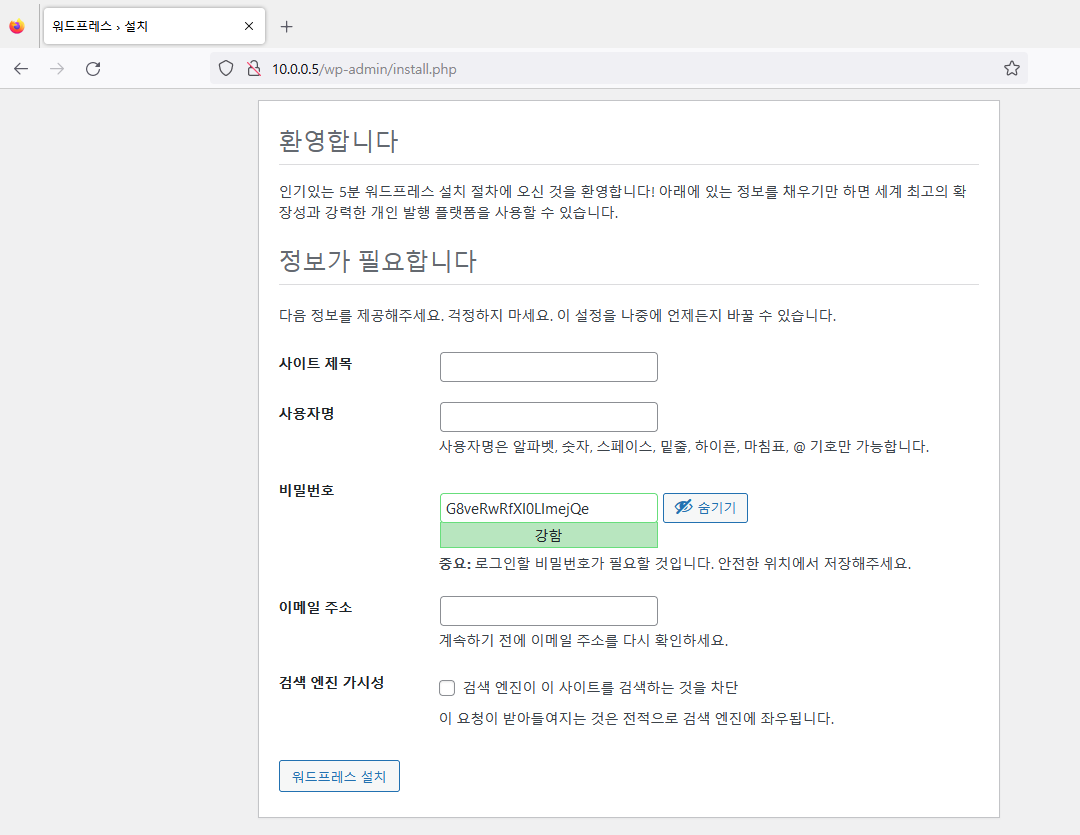Bookmark this page with the star icon

click(x=1011, y=68)
